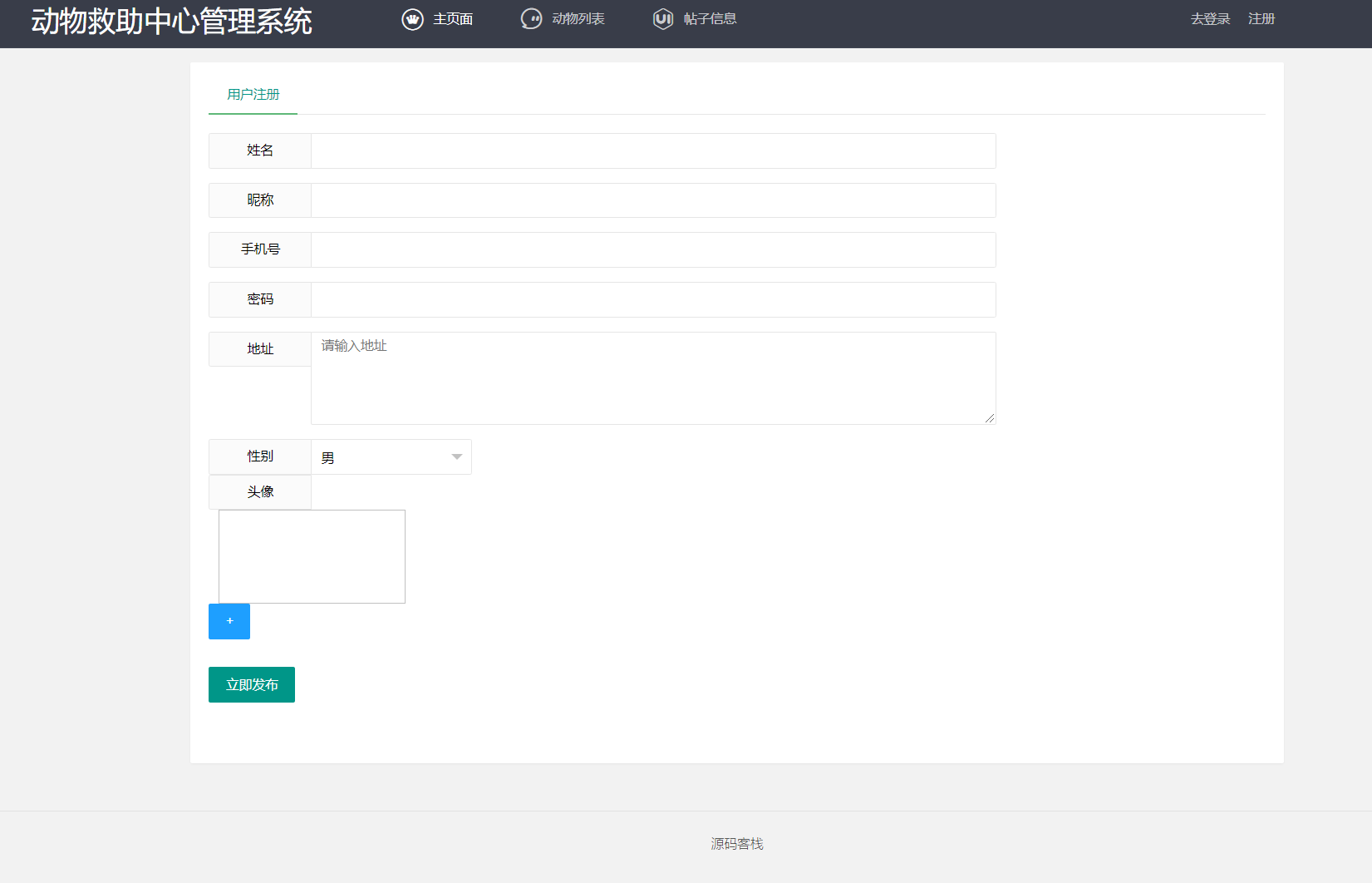Click the 昵称 field label

point(260,200)
